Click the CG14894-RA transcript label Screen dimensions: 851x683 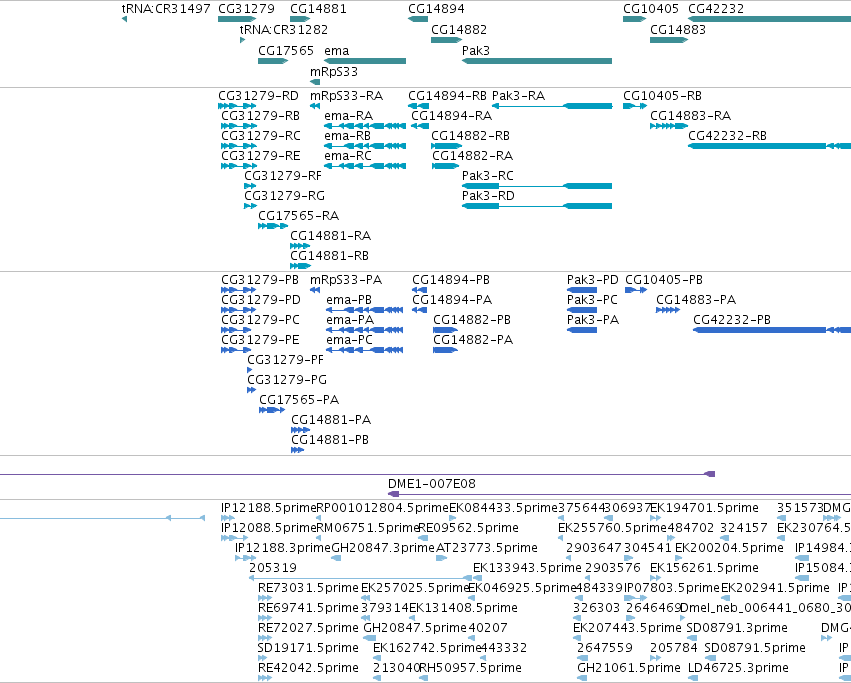pyautogui.click(x=452, y=116)
